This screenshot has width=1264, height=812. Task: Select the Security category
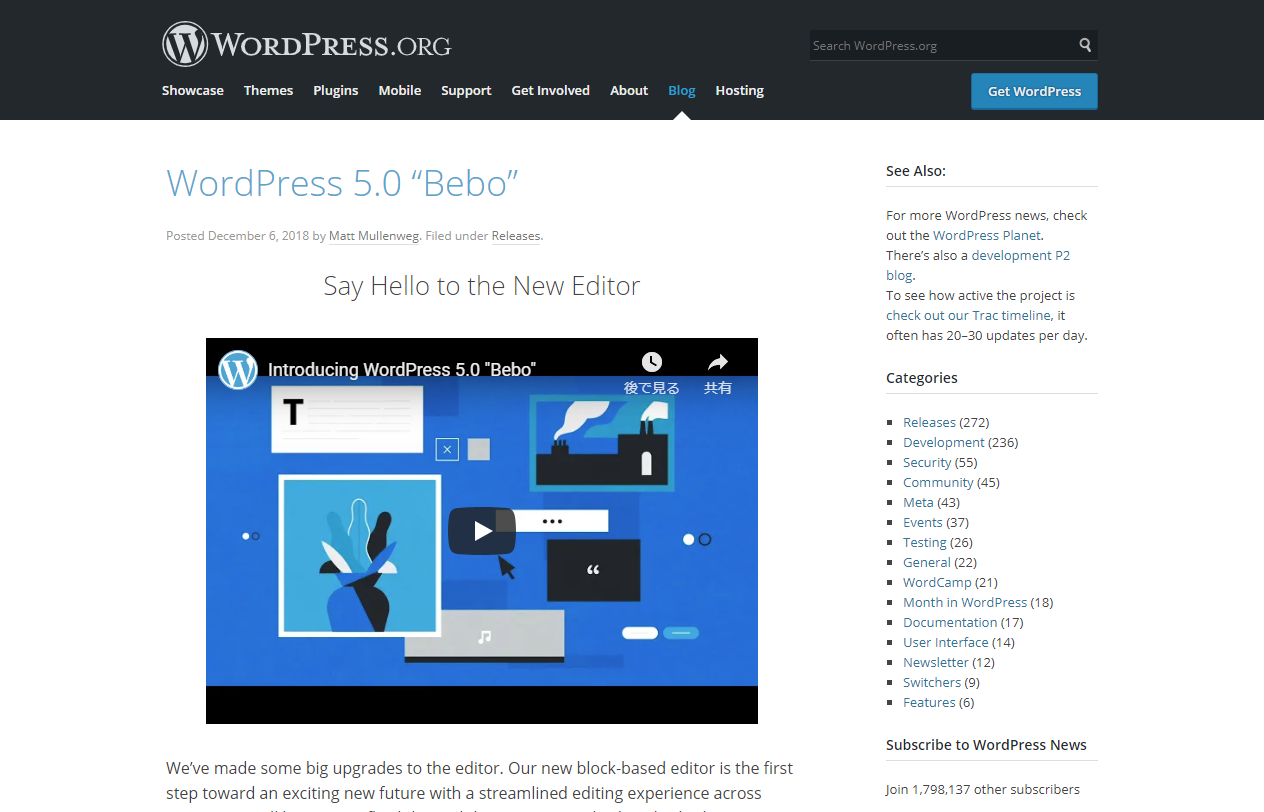[x=927, y=462]
